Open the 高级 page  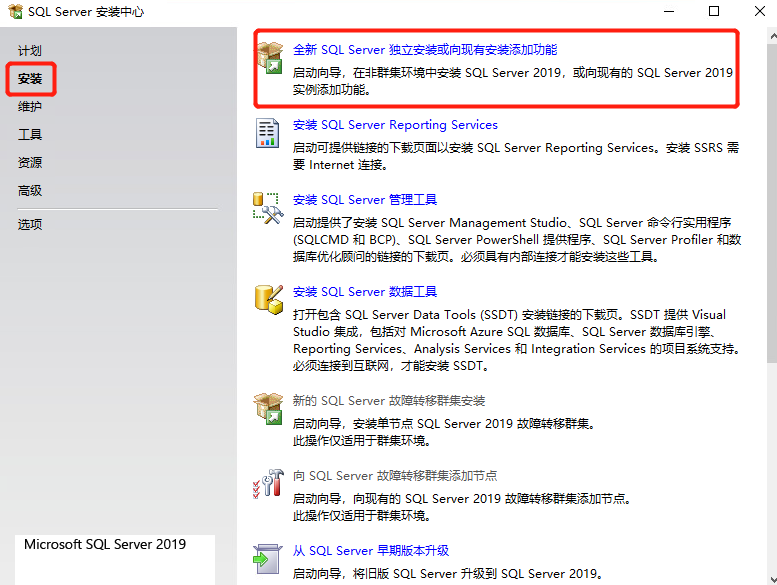coord(30,191)
